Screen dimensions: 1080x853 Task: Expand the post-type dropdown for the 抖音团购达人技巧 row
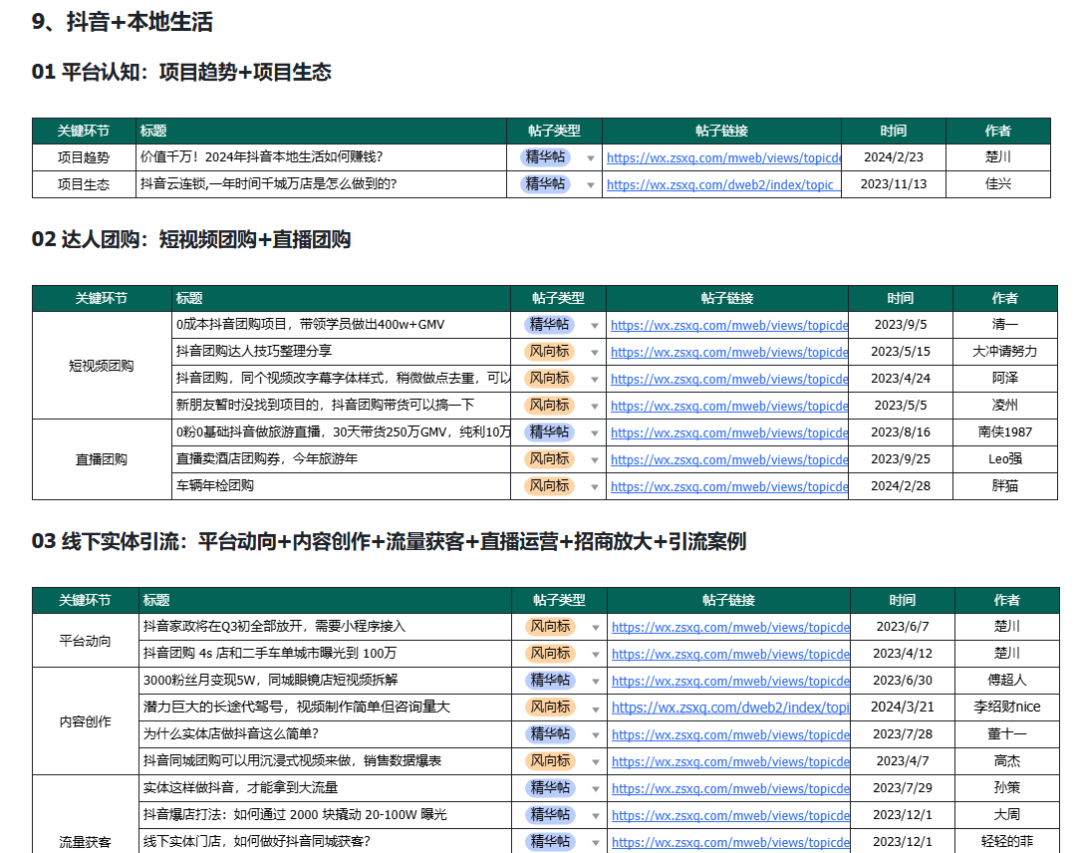(x=594, y=353)
